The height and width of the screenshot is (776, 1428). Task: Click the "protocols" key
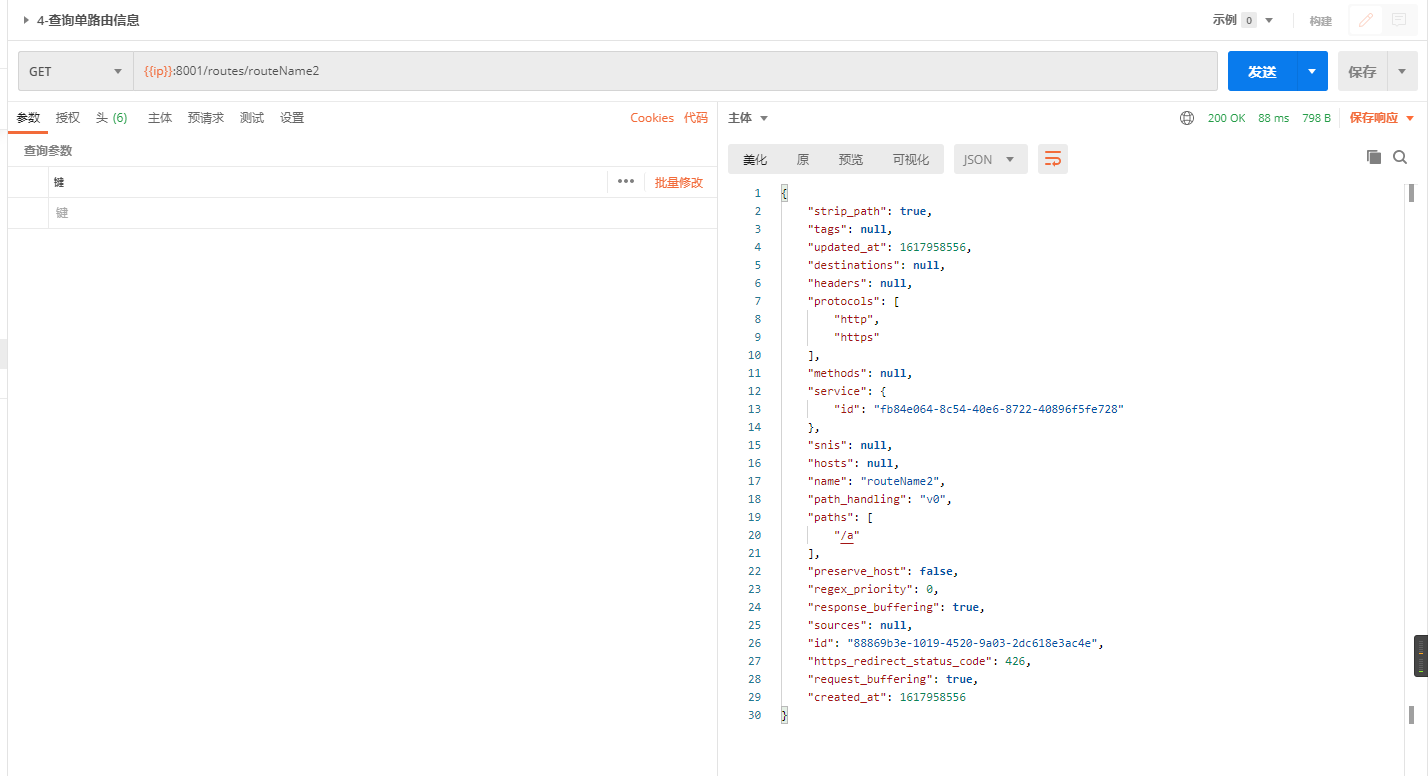[x=844, y=301]
